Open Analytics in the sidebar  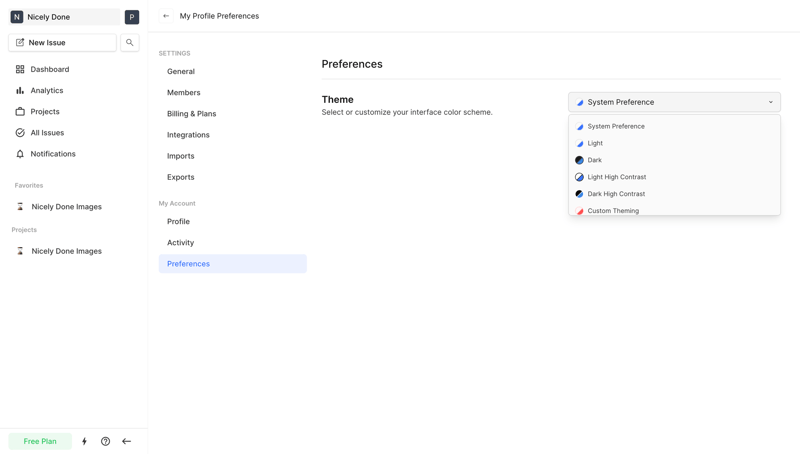pos(46,90)
